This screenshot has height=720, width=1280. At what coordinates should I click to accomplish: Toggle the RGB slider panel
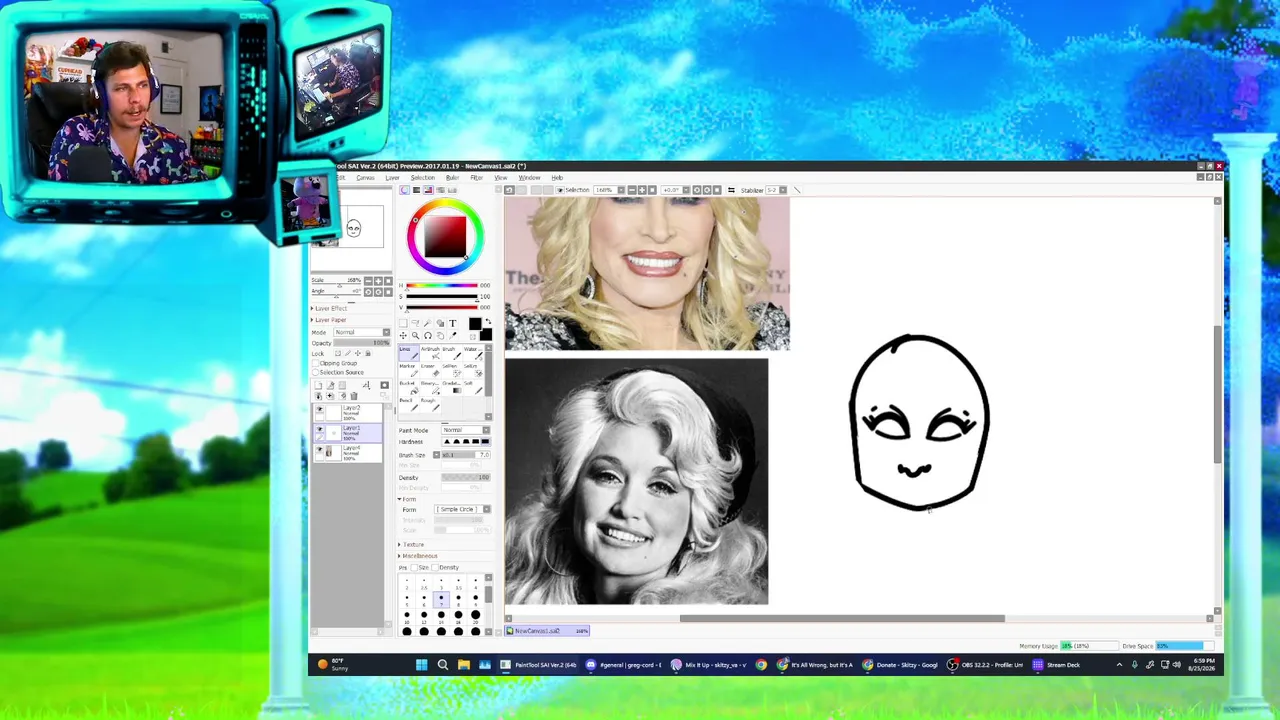(x=416, y=190)
